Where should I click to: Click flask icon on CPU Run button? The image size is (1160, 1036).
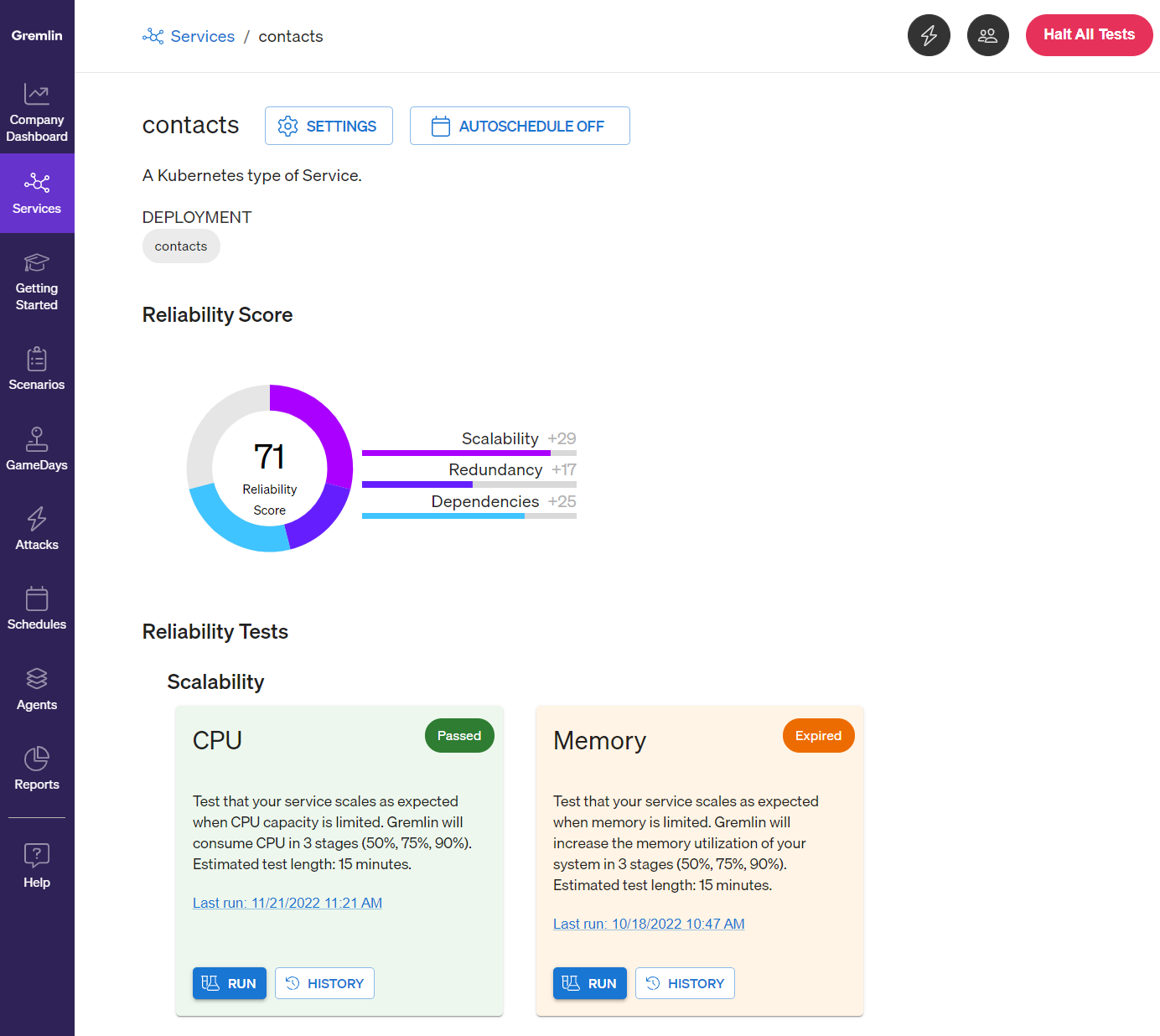click(210, 983)
